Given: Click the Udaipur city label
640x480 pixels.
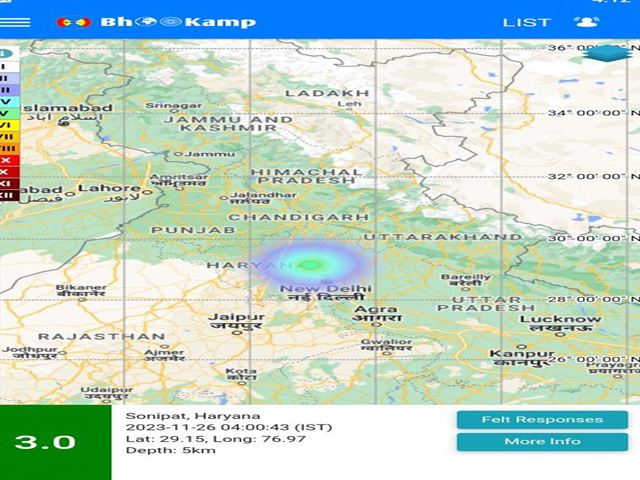Looking at the screenshot, I should coord(107,393).
